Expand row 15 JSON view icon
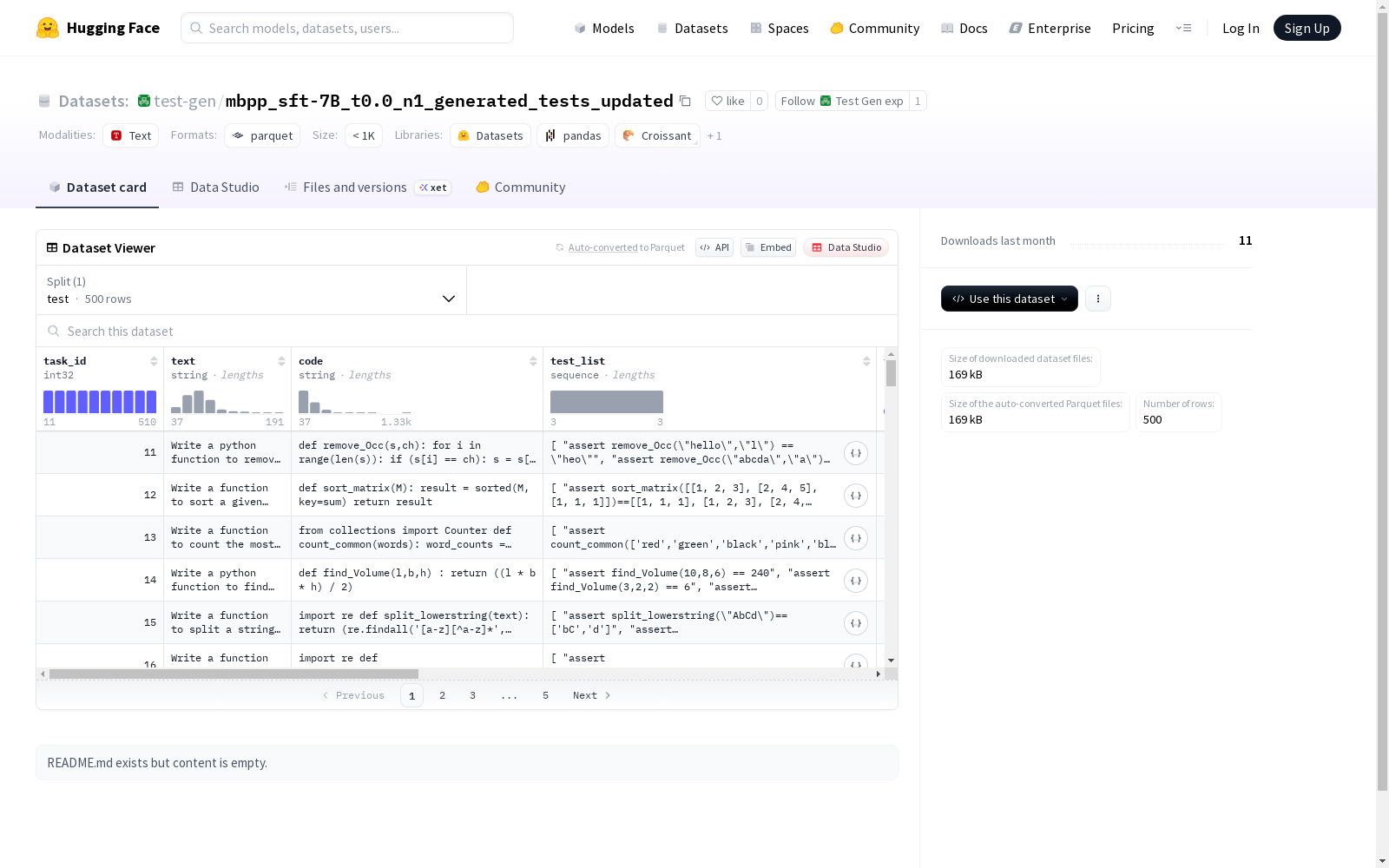 pos(856,623)
